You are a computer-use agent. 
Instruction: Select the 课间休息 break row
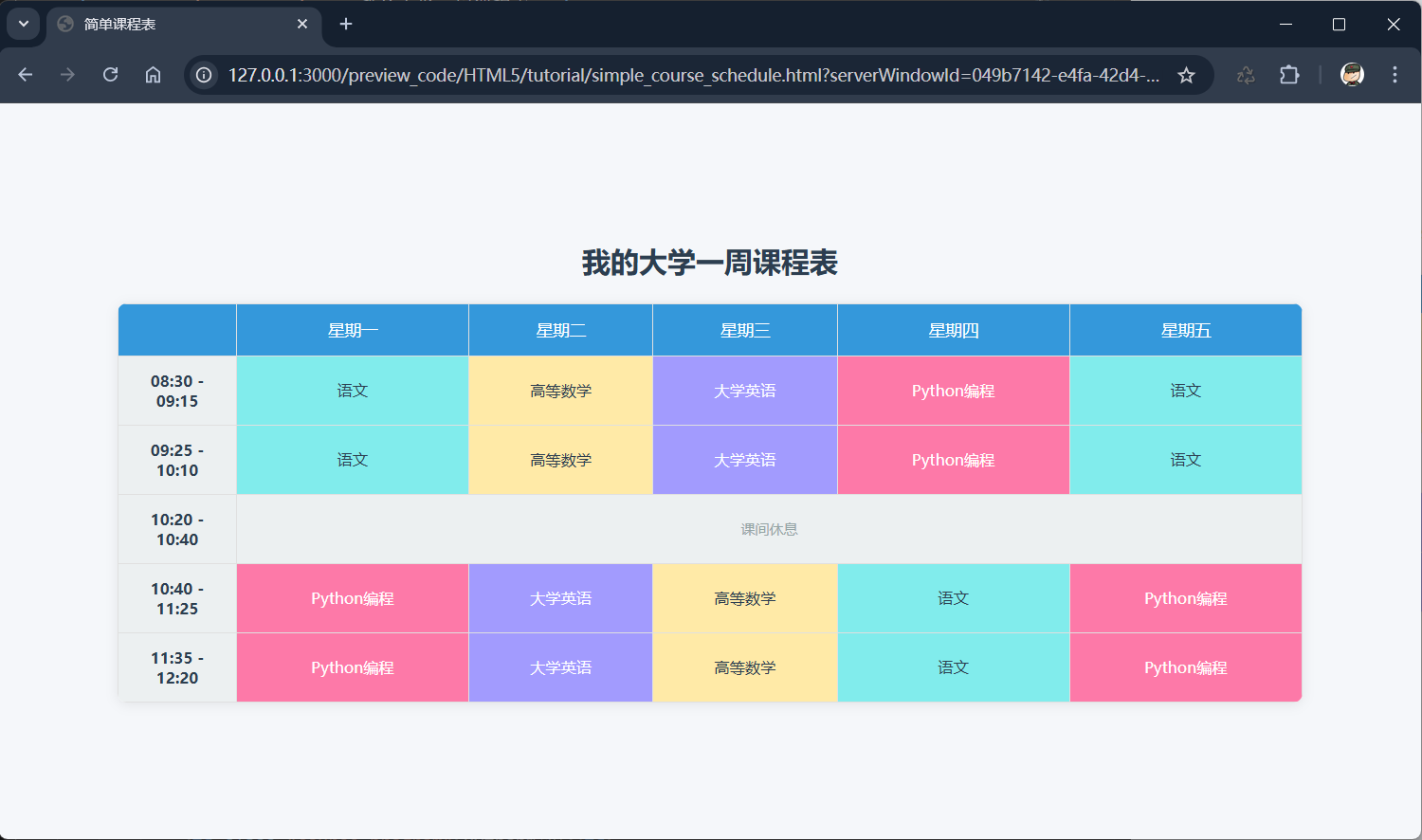tap(769, 529)
